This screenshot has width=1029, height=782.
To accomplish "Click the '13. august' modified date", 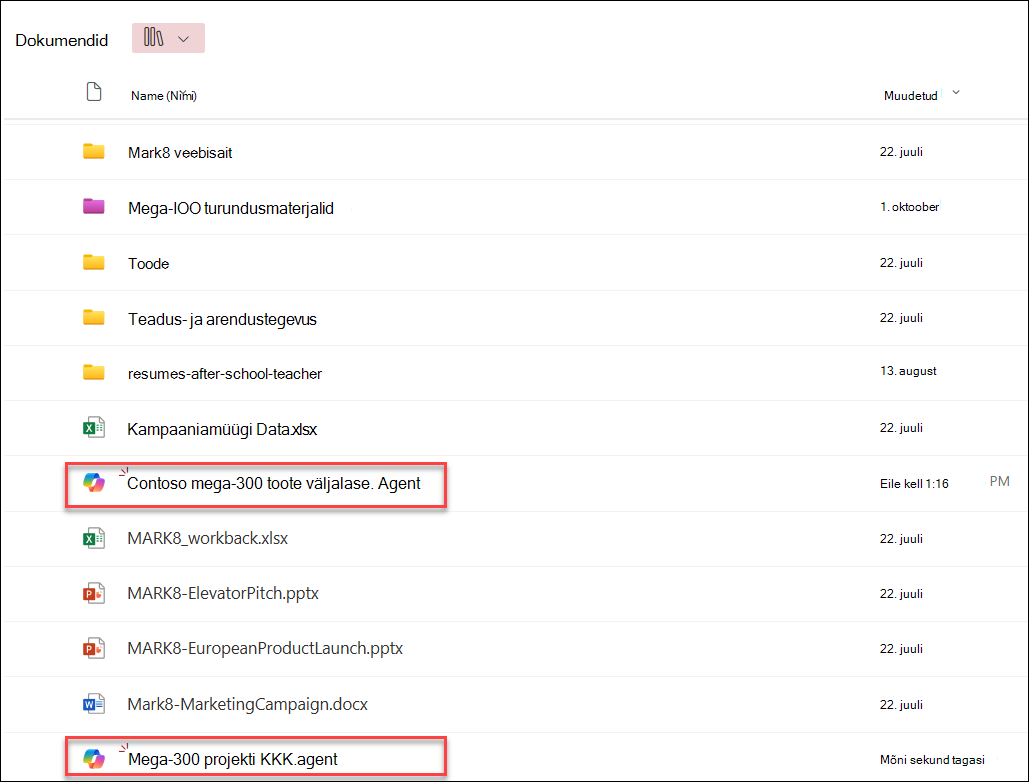I will pos(908,371).
